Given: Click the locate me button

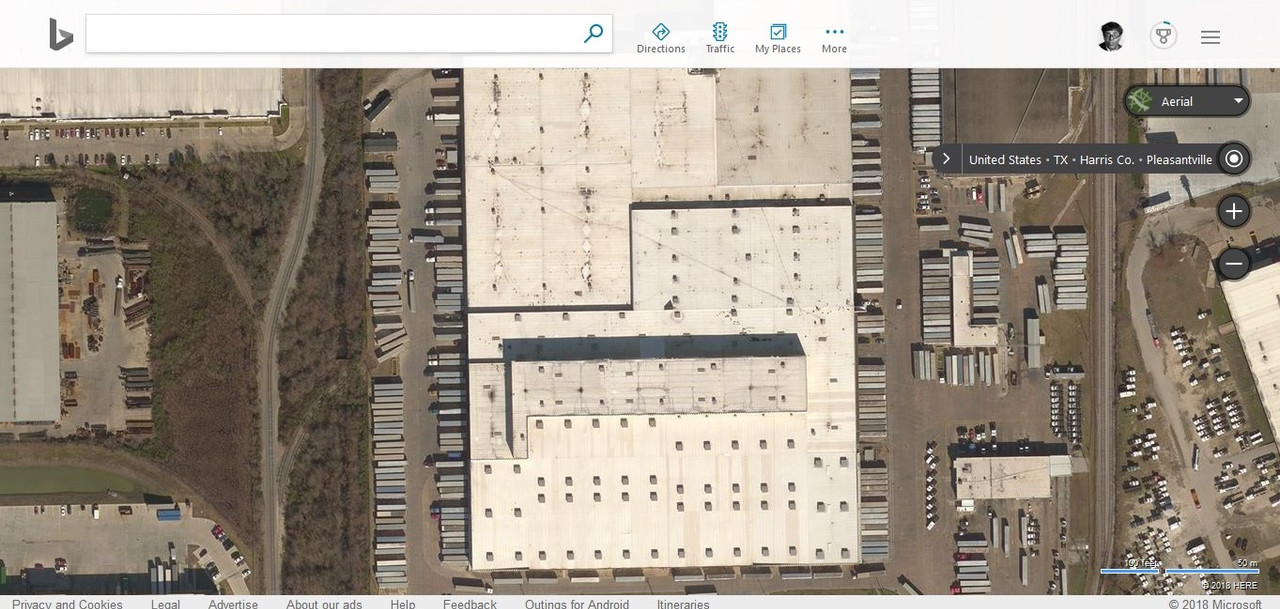Looking at the screenshot, I should click(1234, 159).
